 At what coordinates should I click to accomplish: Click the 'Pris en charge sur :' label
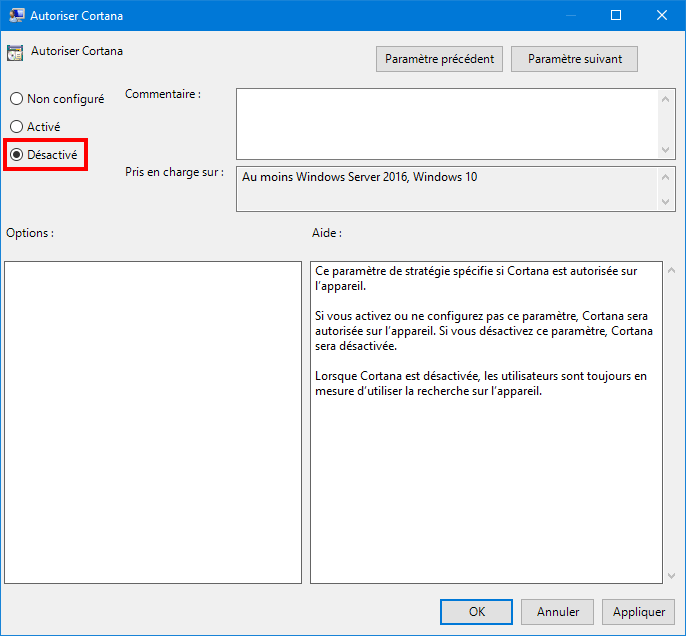tap(175, 172)
